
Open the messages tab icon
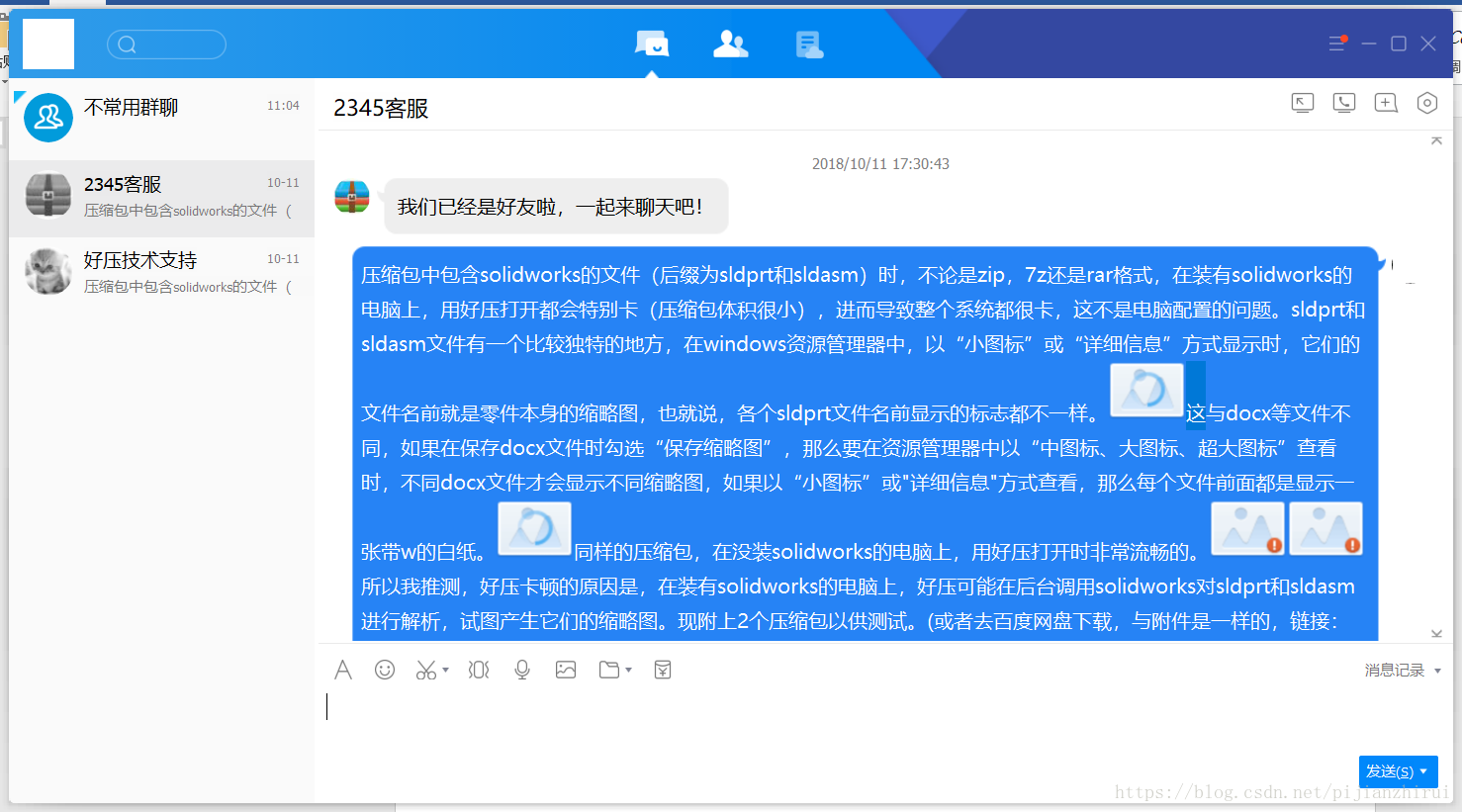[x=652, y=44]
